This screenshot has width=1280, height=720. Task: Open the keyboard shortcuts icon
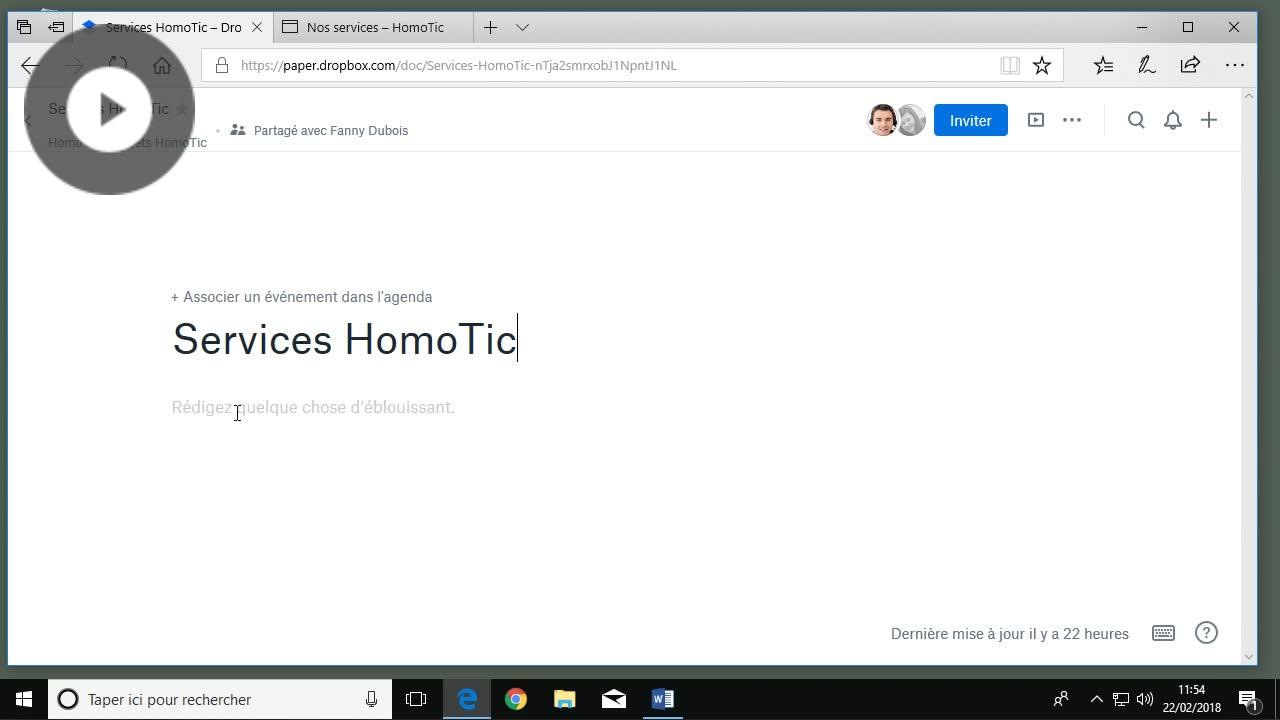click(x=1163, y=633)
